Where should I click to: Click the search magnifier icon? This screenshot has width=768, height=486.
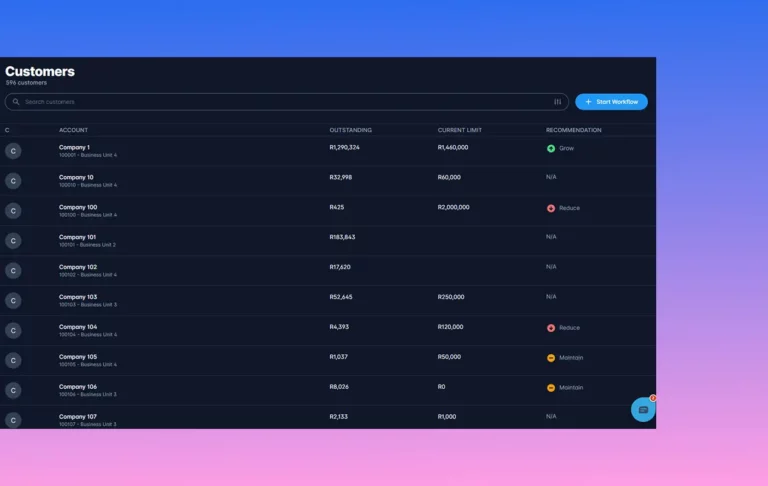coord(15,102)
